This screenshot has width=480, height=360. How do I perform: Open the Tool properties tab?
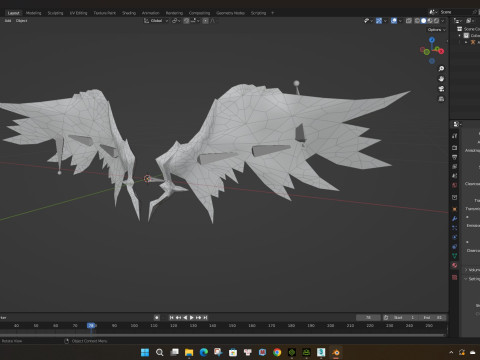coord(455,136)
